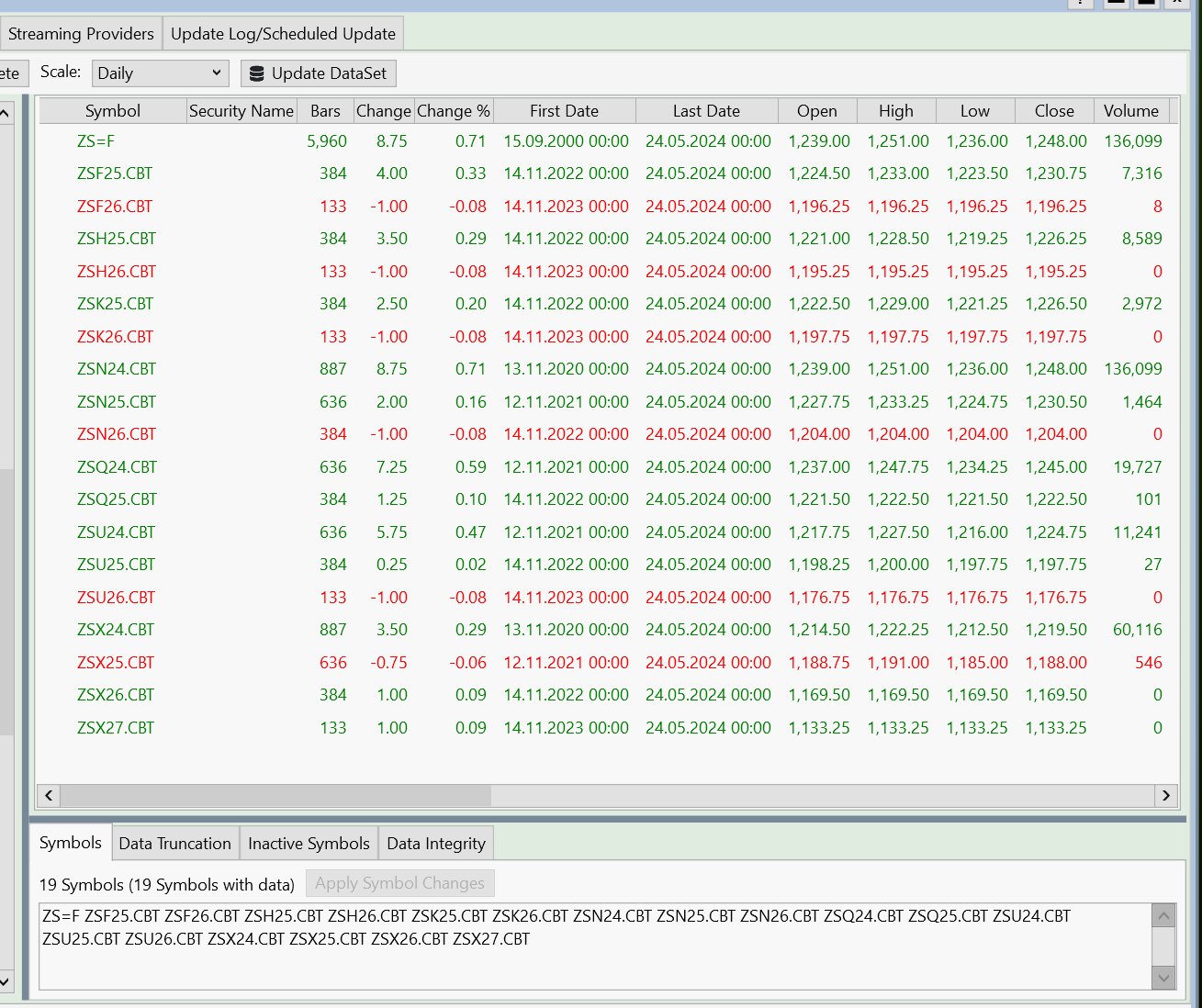Open the Data Truncation tab
The width and height of the screenshot is (1202, 1008).
pos(174,844)
